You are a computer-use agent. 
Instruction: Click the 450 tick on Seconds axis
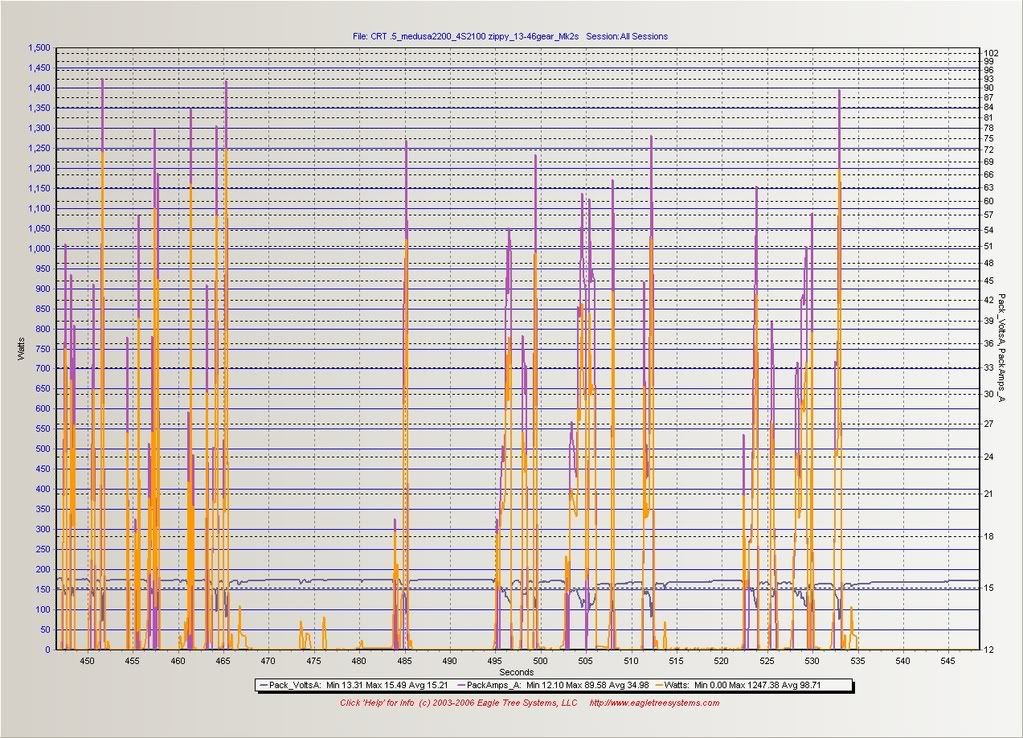pos(87,661)
